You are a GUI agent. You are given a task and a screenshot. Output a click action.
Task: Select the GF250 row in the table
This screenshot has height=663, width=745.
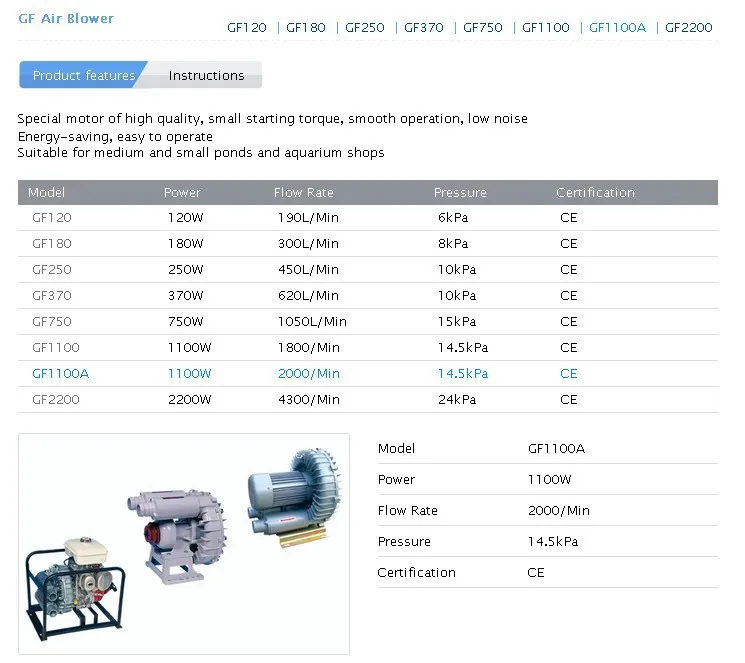pos(368,269)
